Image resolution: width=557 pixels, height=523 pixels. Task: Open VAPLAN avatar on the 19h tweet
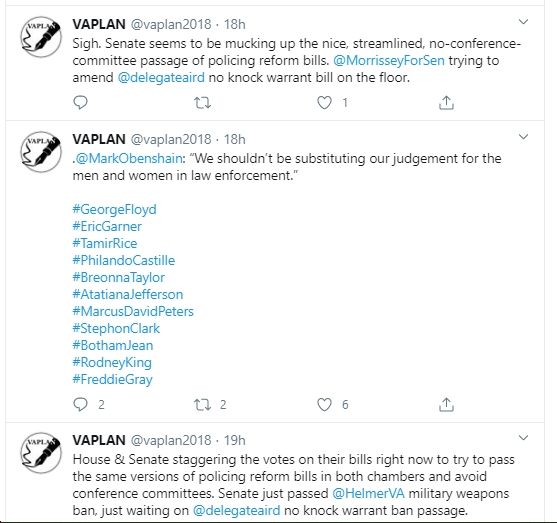[x=41, y=453]
